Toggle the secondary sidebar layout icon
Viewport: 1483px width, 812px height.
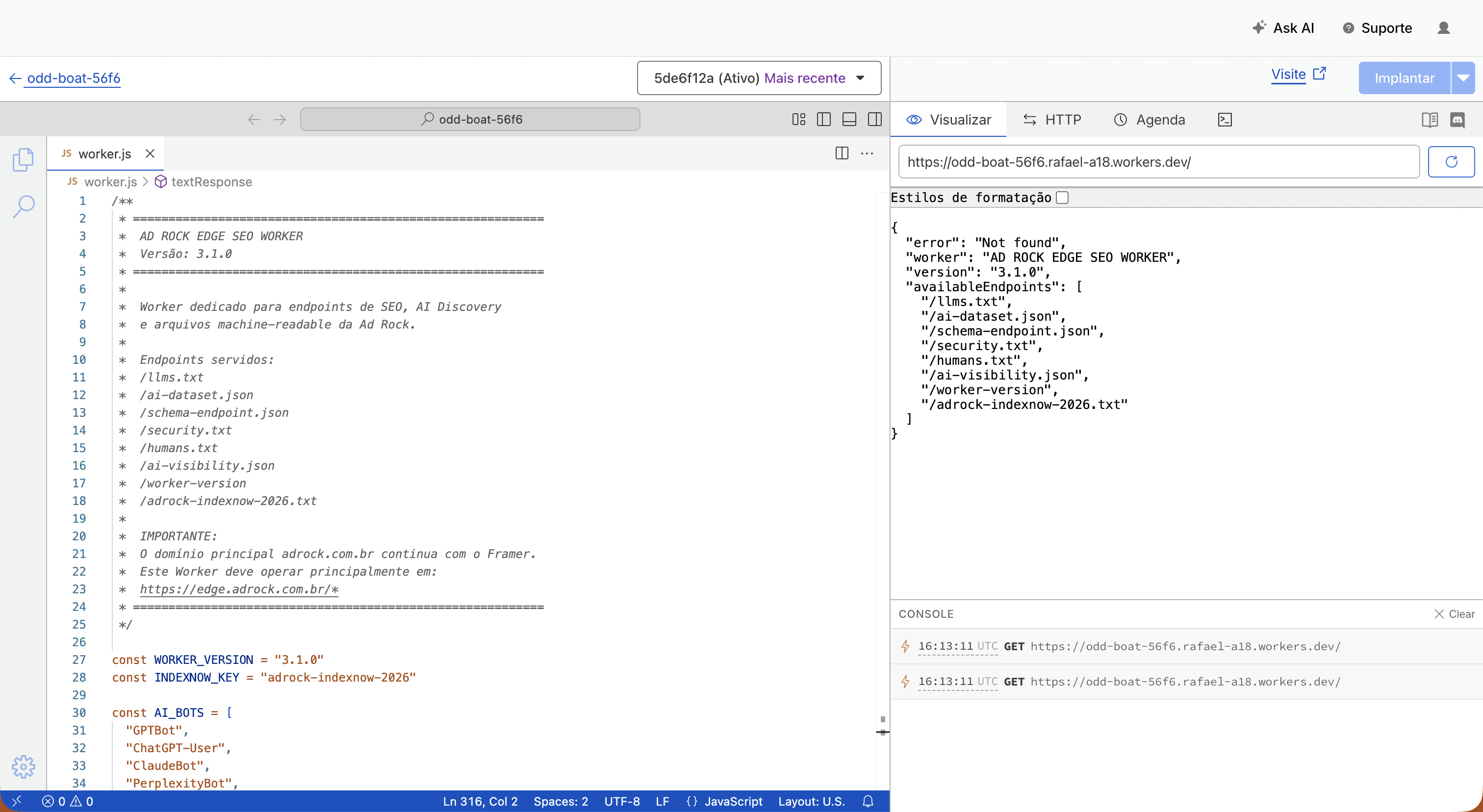coord(874,119)
